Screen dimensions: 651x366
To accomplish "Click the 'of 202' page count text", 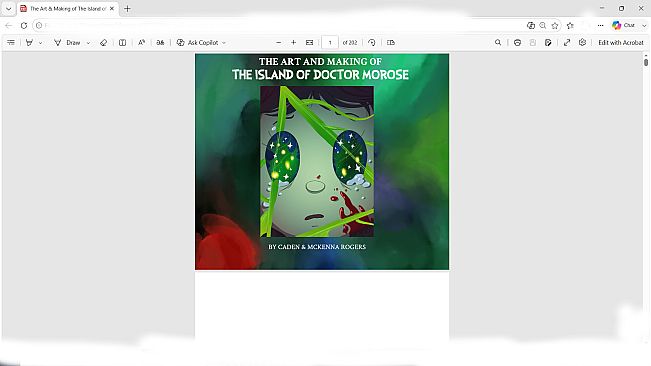I will (x=350, y=42).
